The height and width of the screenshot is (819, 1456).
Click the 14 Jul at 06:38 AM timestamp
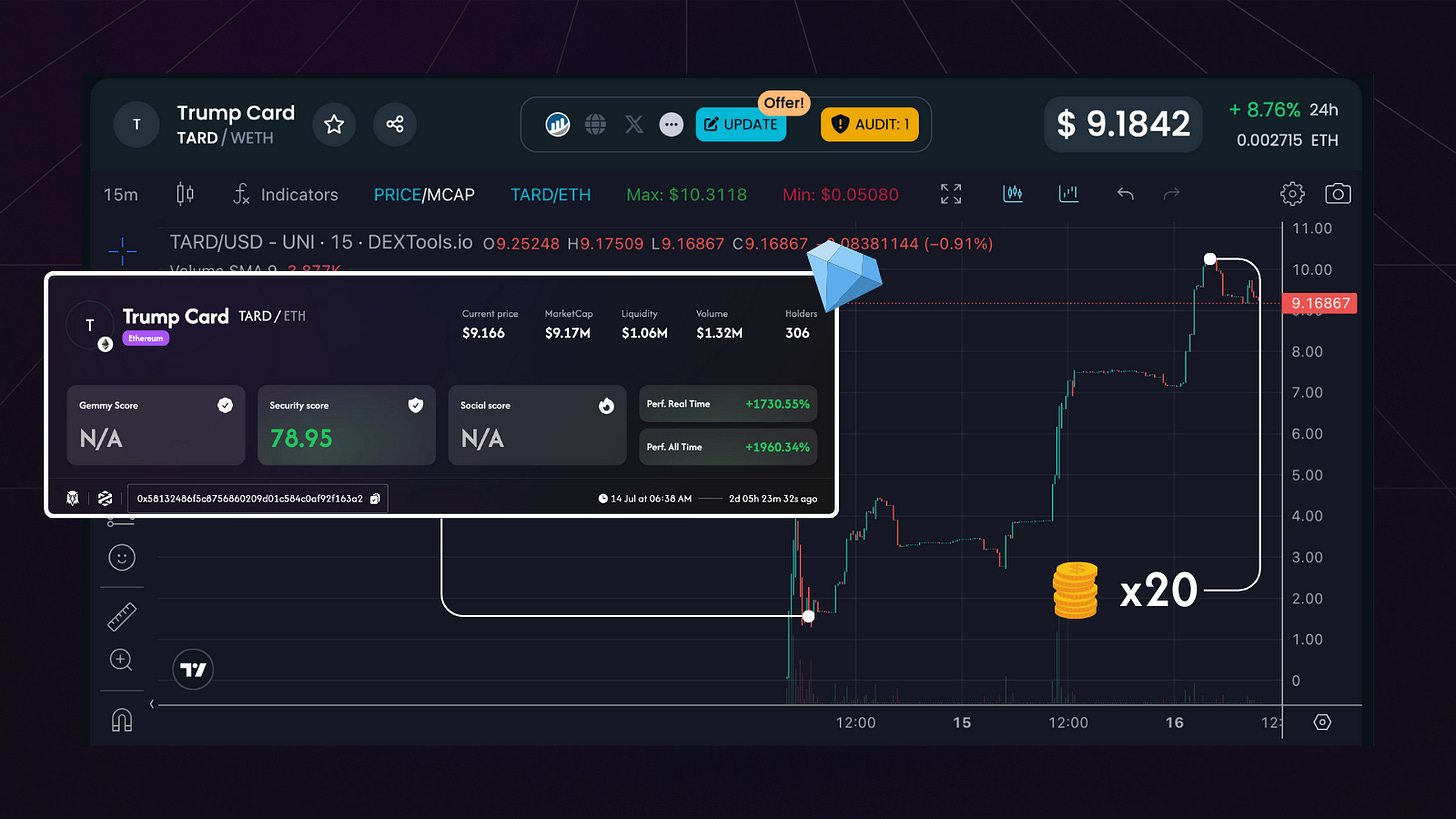click(x=645, y=498)
